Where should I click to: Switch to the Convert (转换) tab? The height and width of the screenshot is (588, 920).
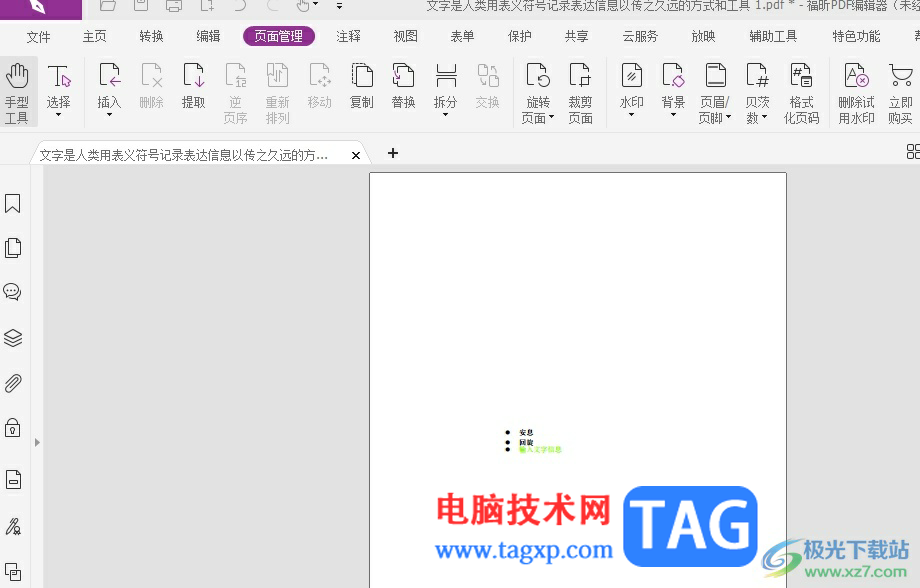click(x=151, y=36)
